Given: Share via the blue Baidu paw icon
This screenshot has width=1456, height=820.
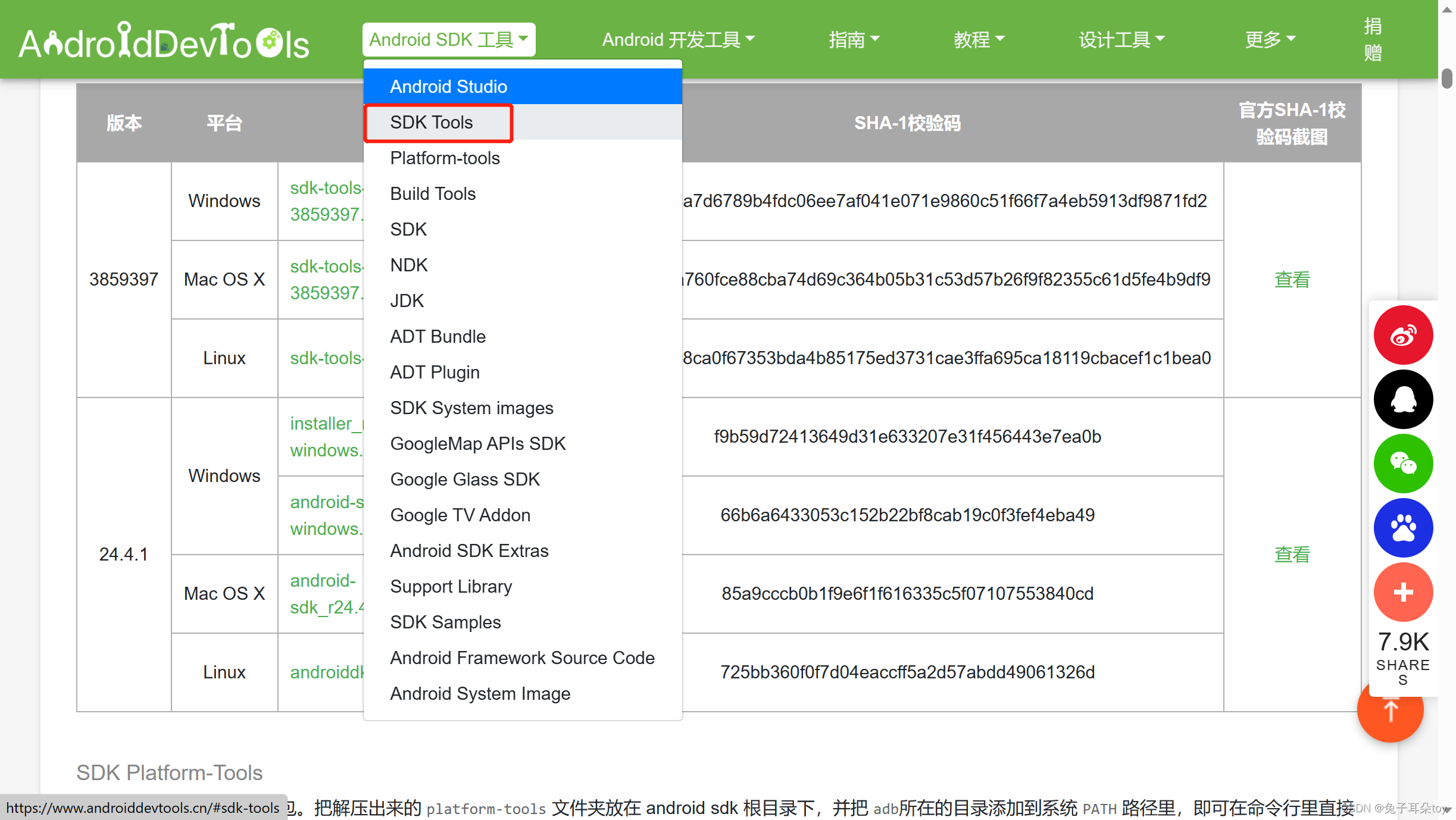Looking at the screenshot, I should 1403,528.
